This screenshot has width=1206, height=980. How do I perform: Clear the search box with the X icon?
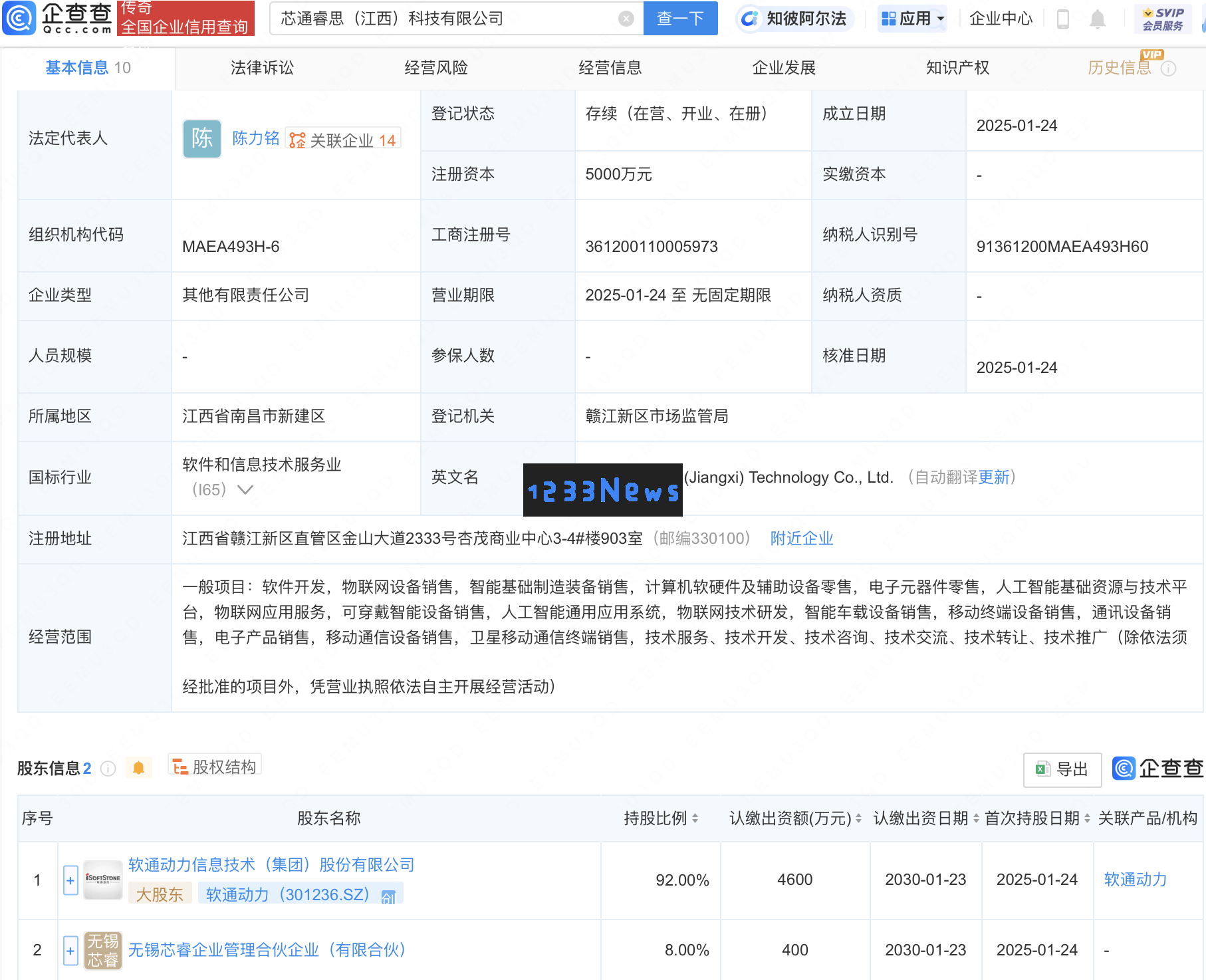tap(626, 19)
